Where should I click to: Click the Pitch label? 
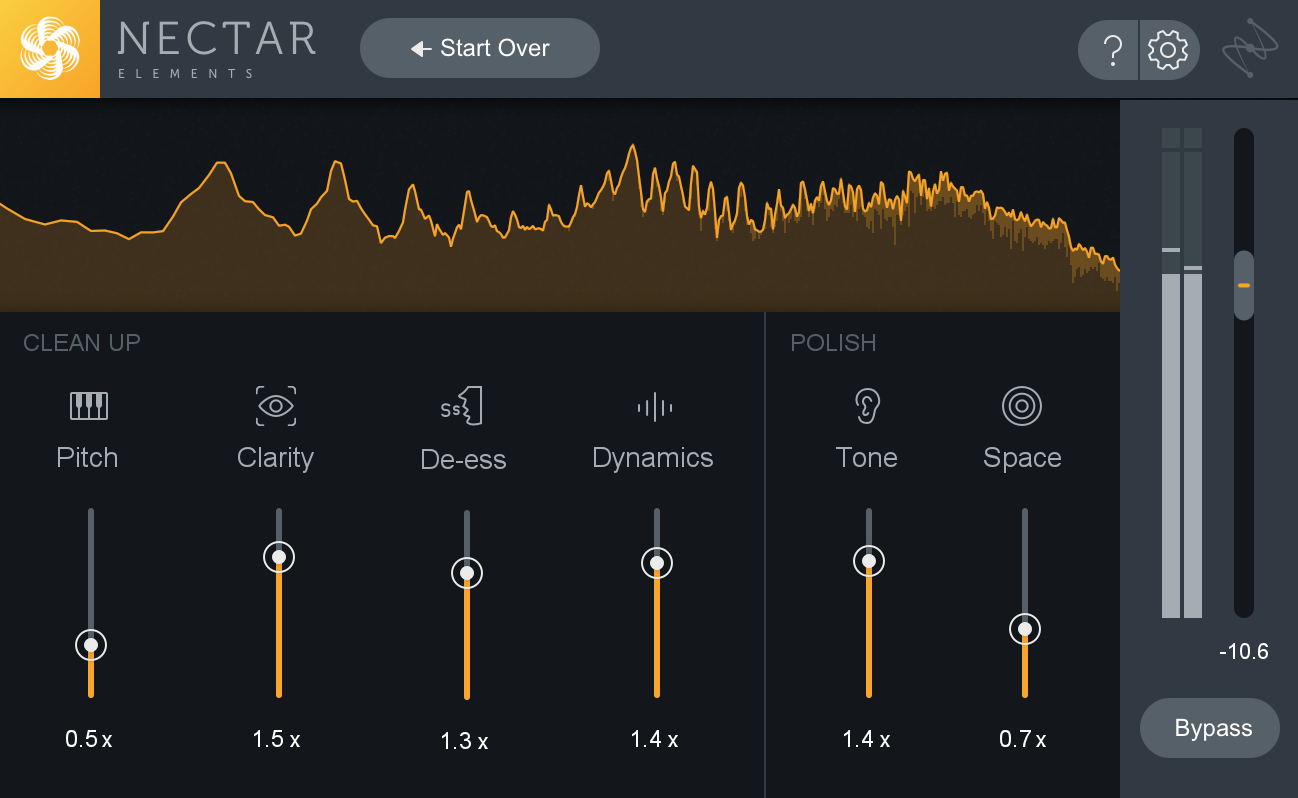[x=87, y=458]
